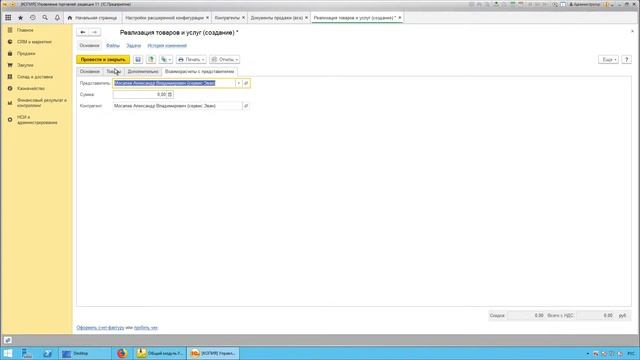
Task: Click into the Сумма field
Action: tap(140, 95)
